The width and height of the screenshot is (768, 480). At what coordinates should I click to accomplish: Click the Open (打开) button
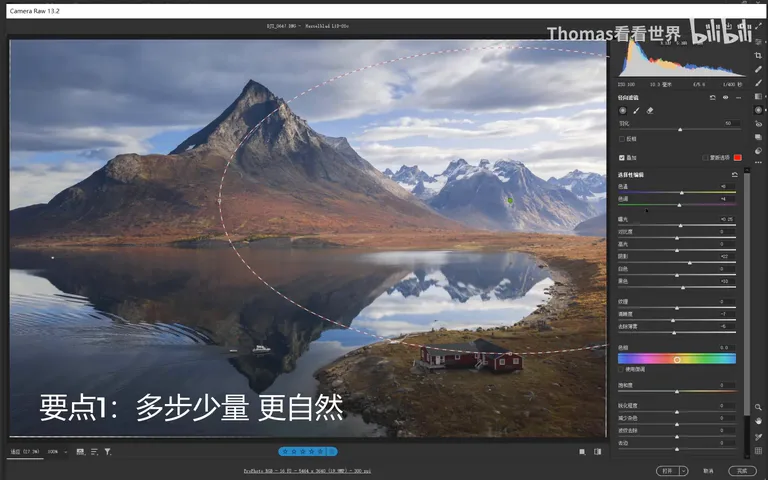point(668,471)
